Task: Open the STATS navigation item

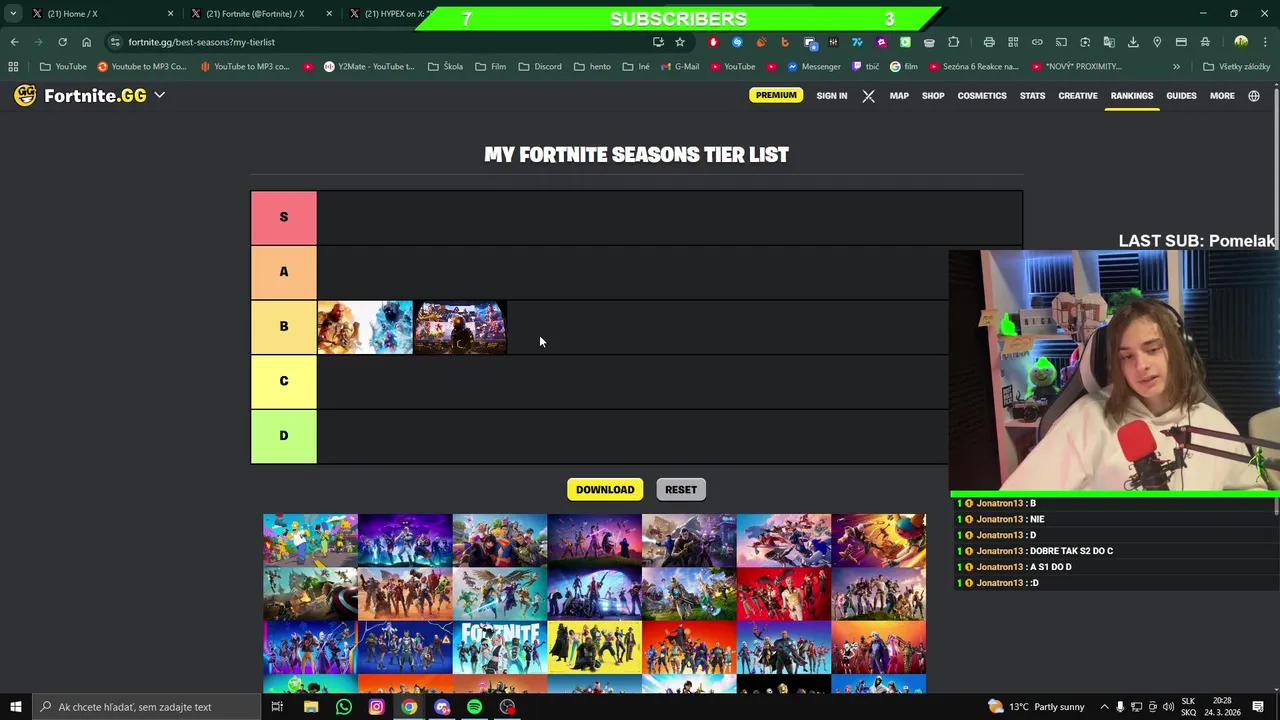Action: pos(1032,96)
